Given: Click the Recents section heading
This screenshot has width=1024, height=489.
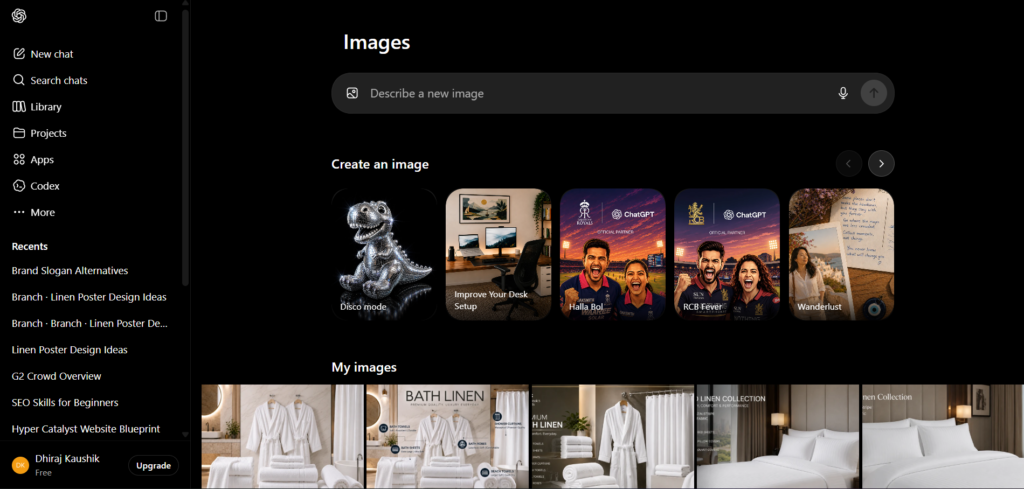Looking at the screenshot, I should click(29, 246).
